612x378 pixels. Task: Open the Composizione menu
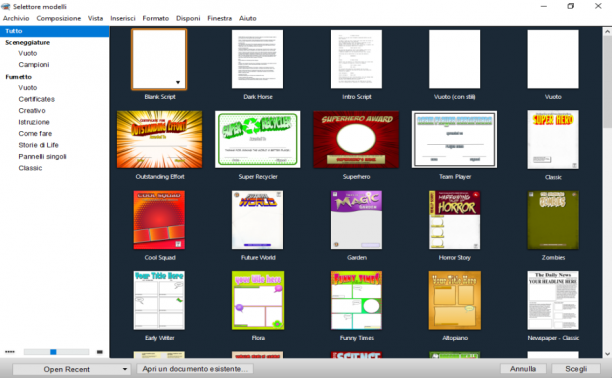[59, 18]
